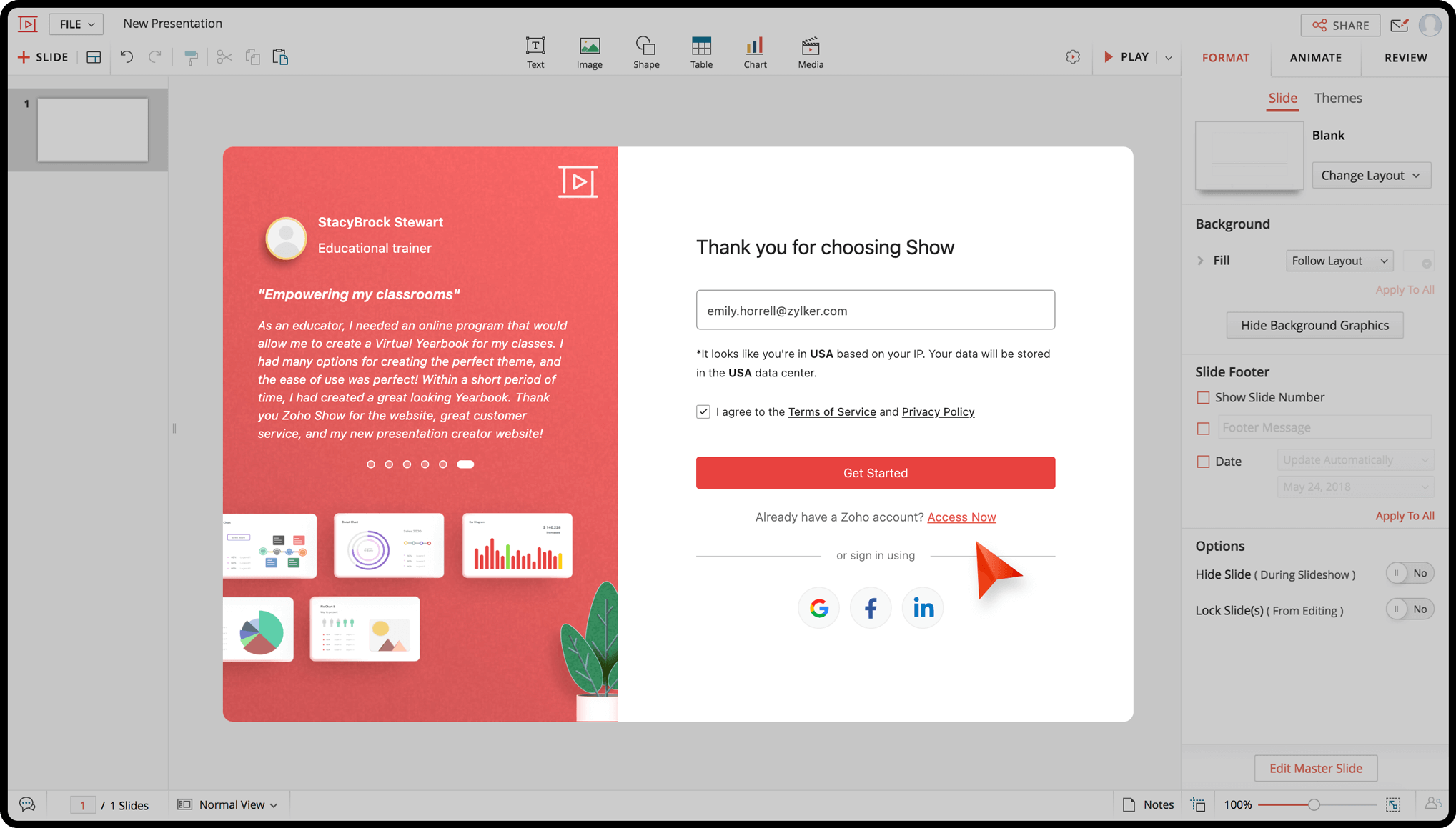This screenshot has width=1456, height=828.
Task: Click the format painter icon
Action: [x=191, y=57]
